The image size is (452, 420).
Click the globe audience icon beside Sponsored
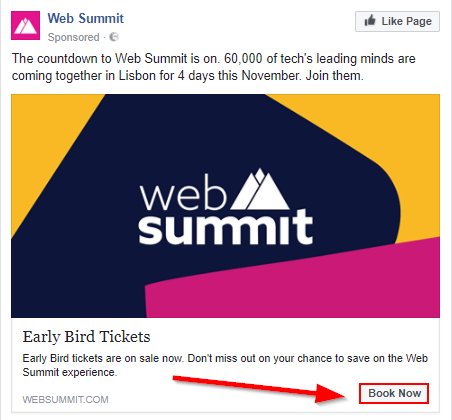[x=114, y=37]
